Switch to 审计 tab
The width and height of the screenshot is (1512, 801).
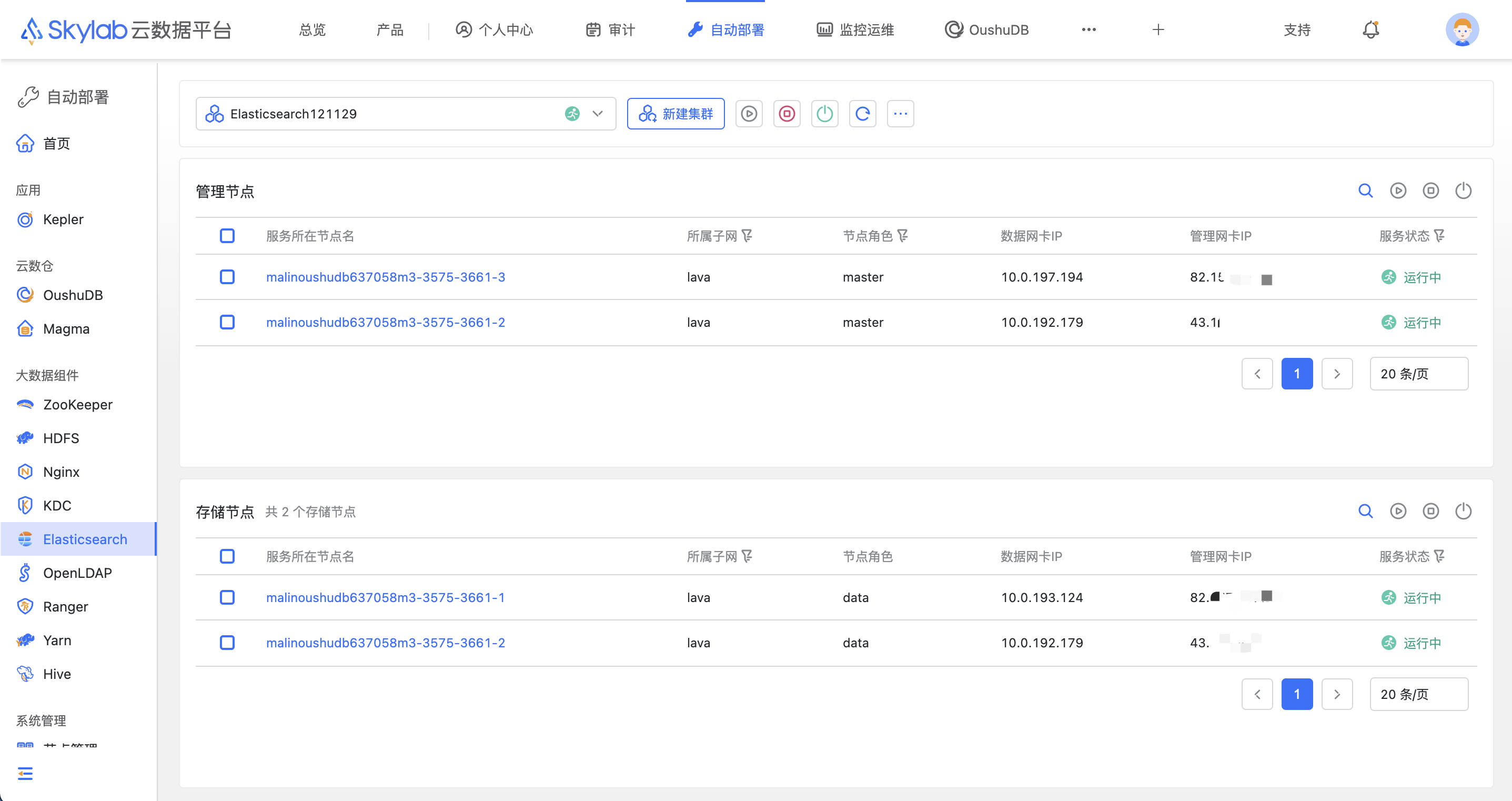tap(610, 29)
